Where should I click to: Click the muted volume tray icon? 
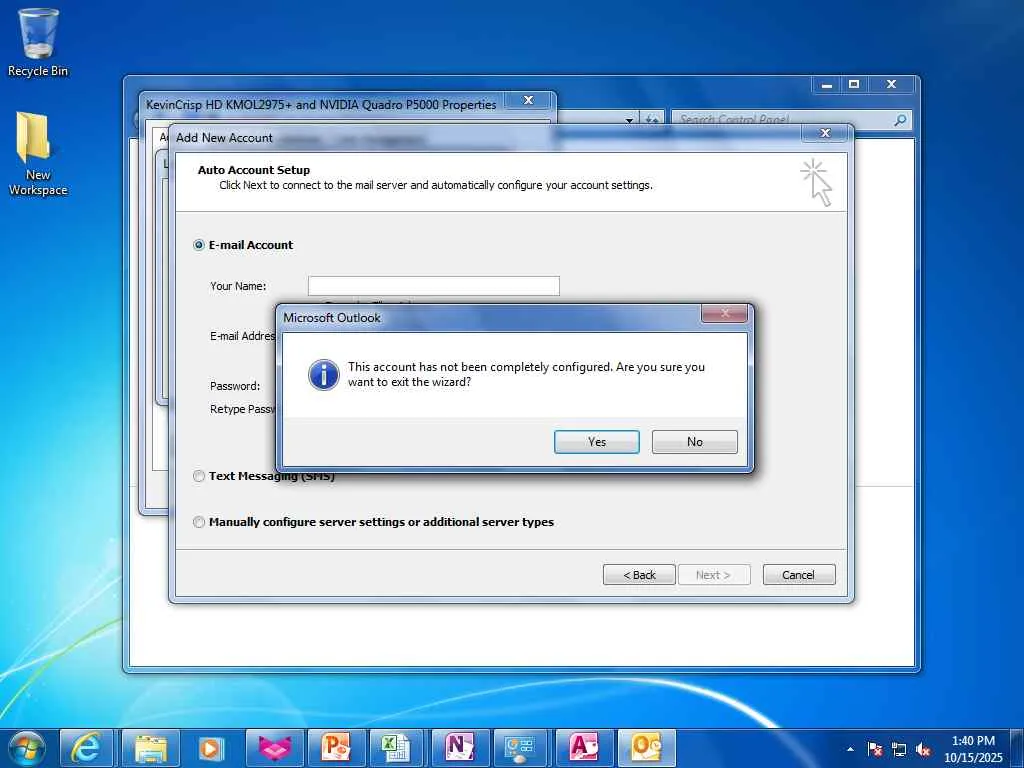click(x=923, y=749)
